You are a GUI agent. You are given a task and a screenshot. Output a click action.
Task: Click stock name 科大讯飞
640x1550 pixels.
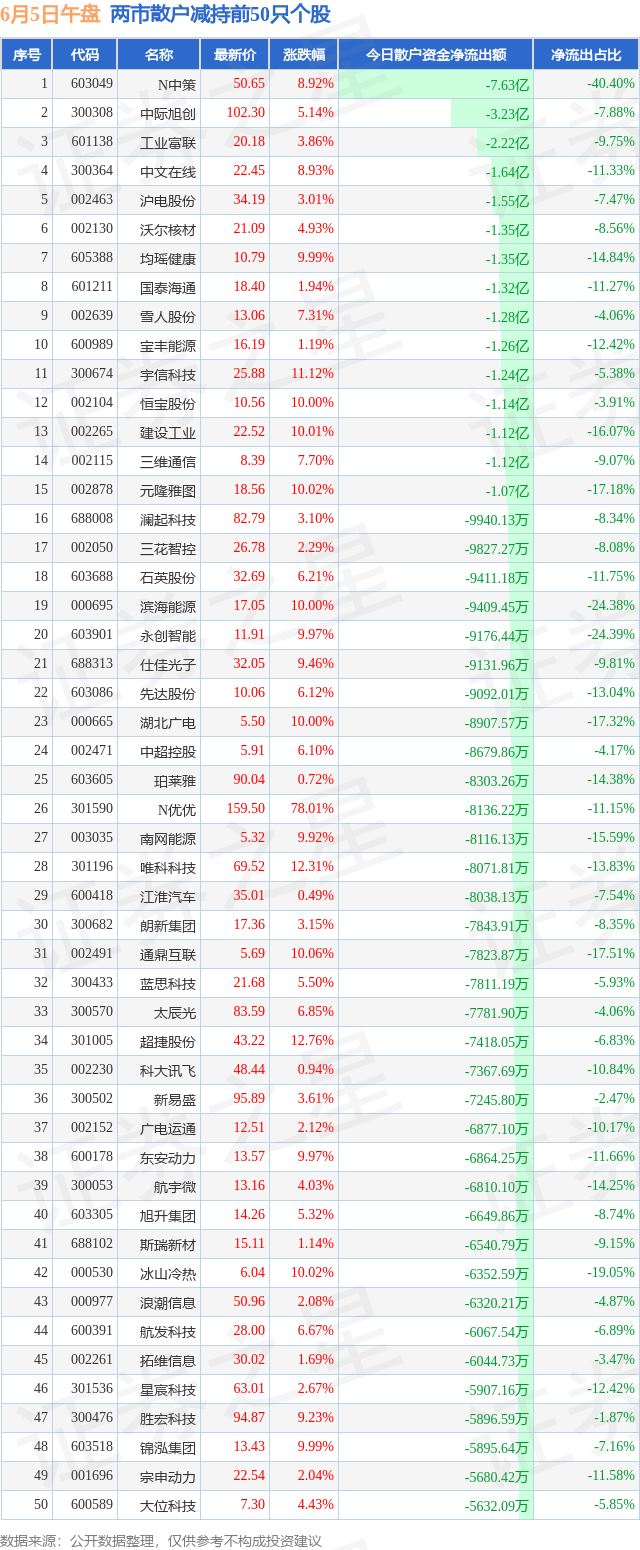coord(168,1070)
